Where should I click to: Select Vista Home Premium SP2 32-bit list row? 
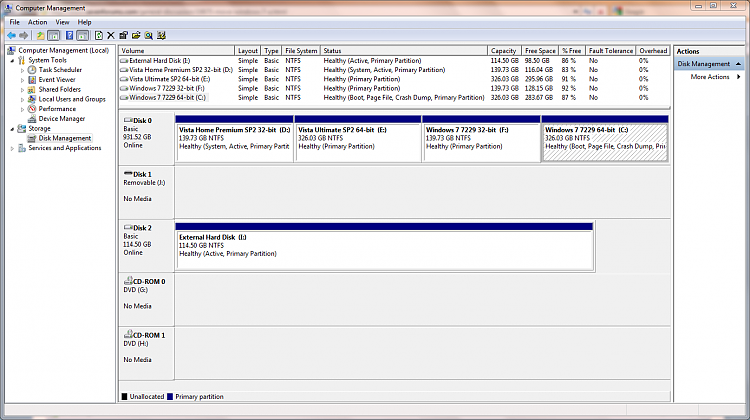(x=394, y=70)
